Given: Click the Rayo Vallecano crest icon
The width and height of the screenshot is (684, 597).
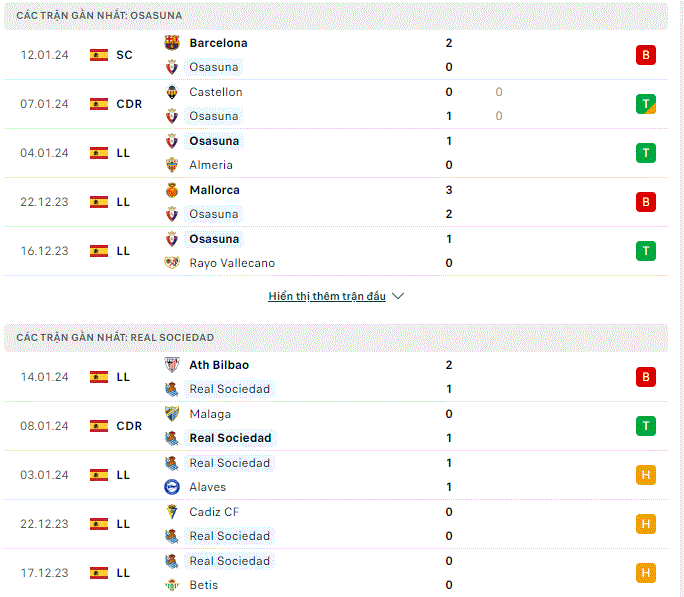Looking at the screenshot, I should click(172, 263).
